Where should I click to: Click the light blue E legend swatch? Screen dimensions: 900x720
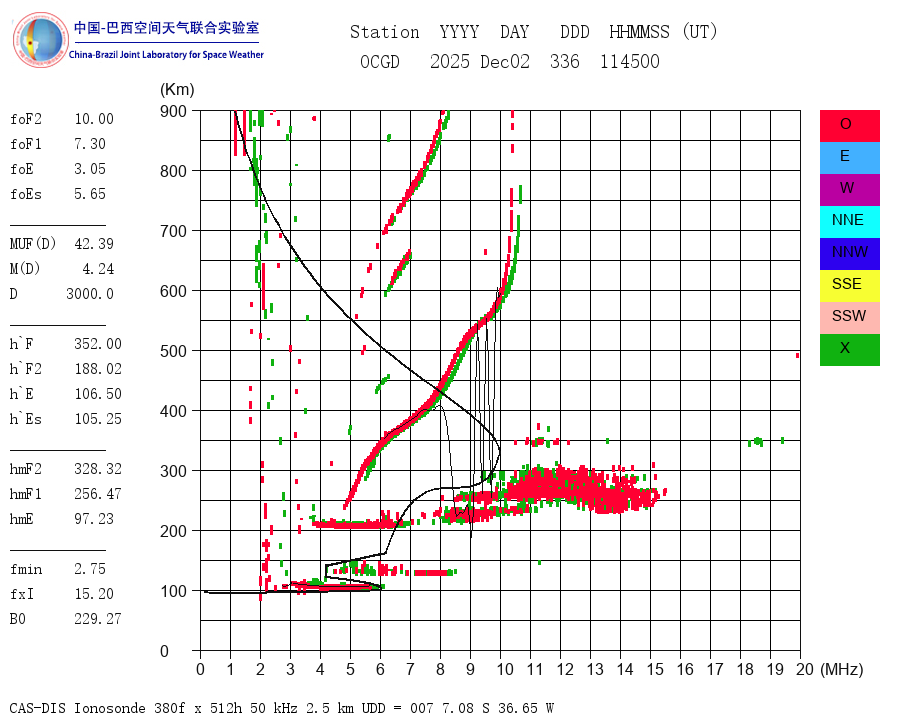(849, 158)
